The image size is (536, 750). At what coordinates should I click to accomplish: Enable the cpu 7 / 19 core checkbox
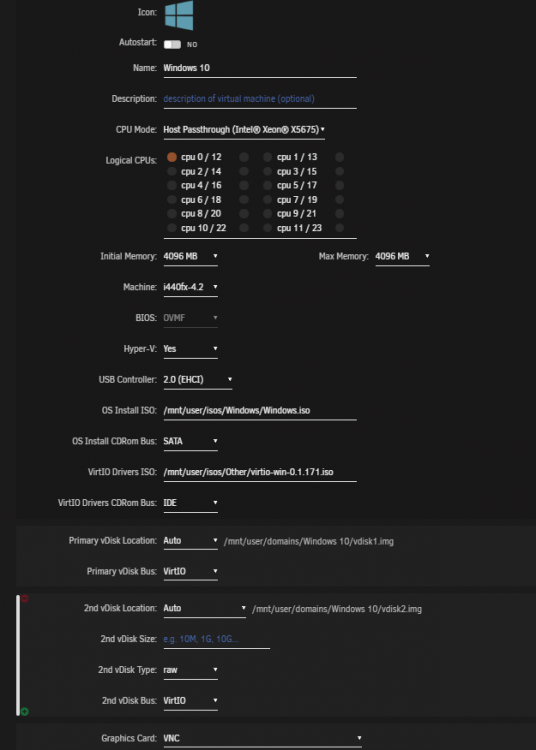pos(267,199)
